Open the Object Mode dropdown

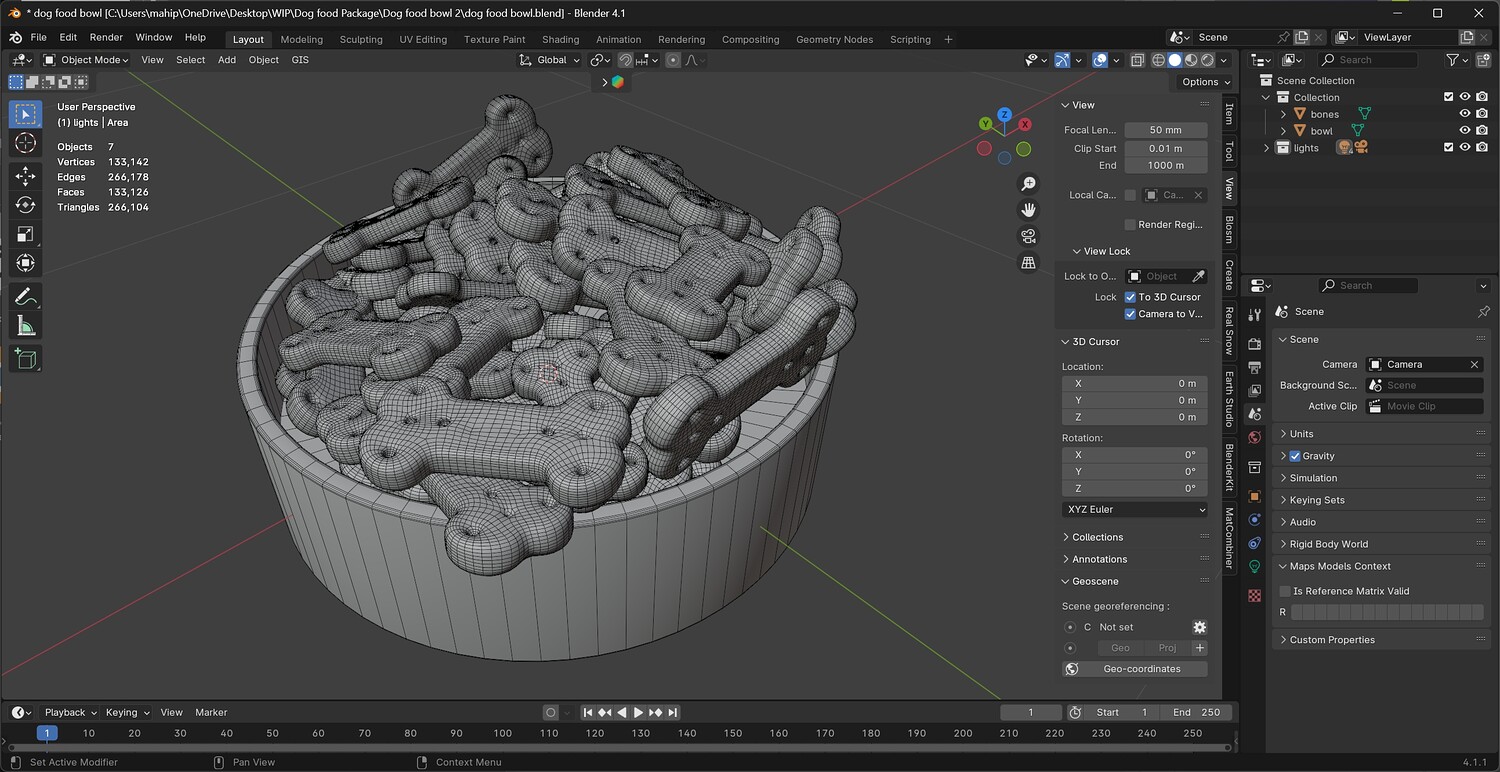(x=87, y=60)
